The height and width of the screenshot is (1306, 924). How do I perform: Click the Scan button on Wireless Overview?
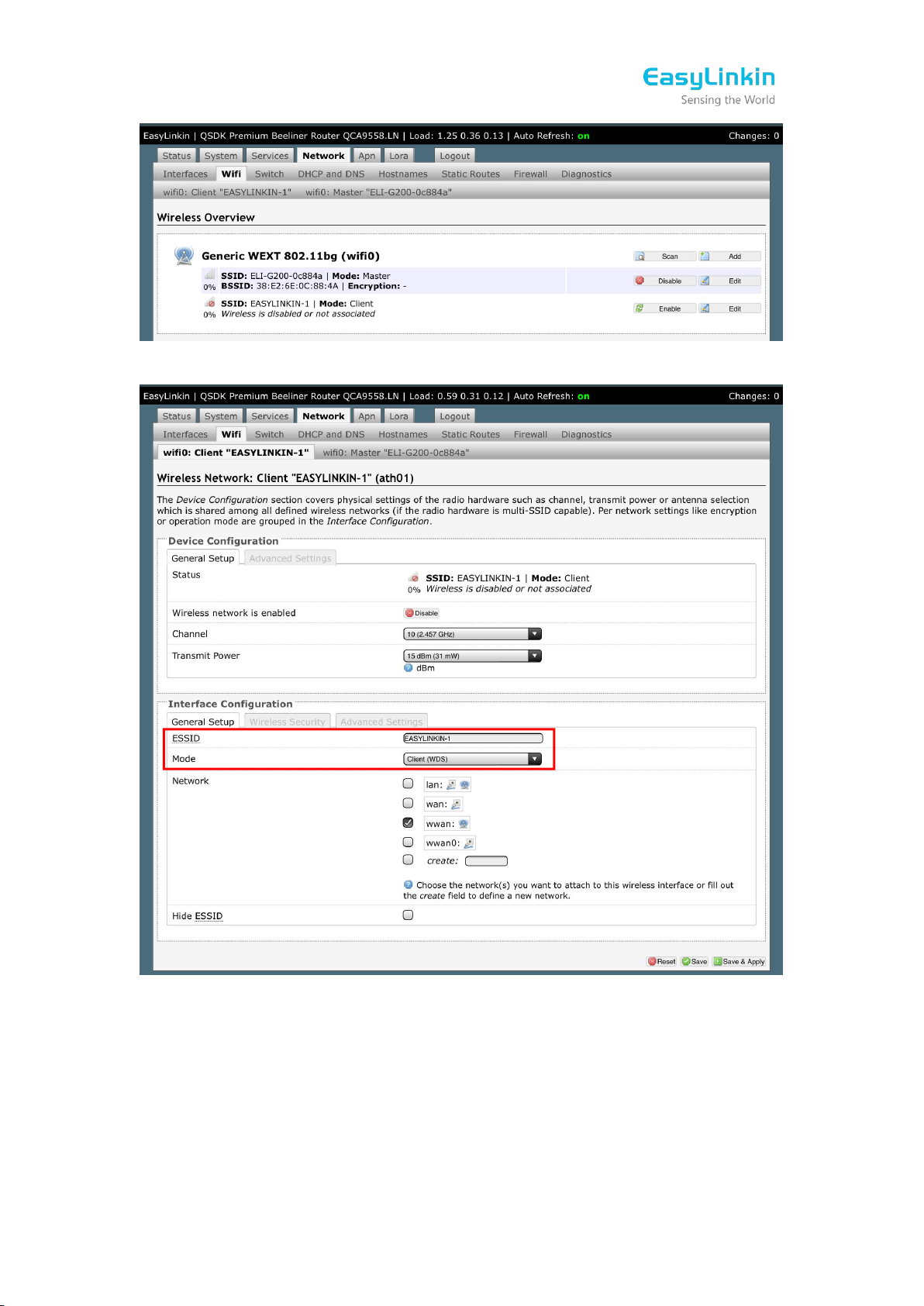664,257
